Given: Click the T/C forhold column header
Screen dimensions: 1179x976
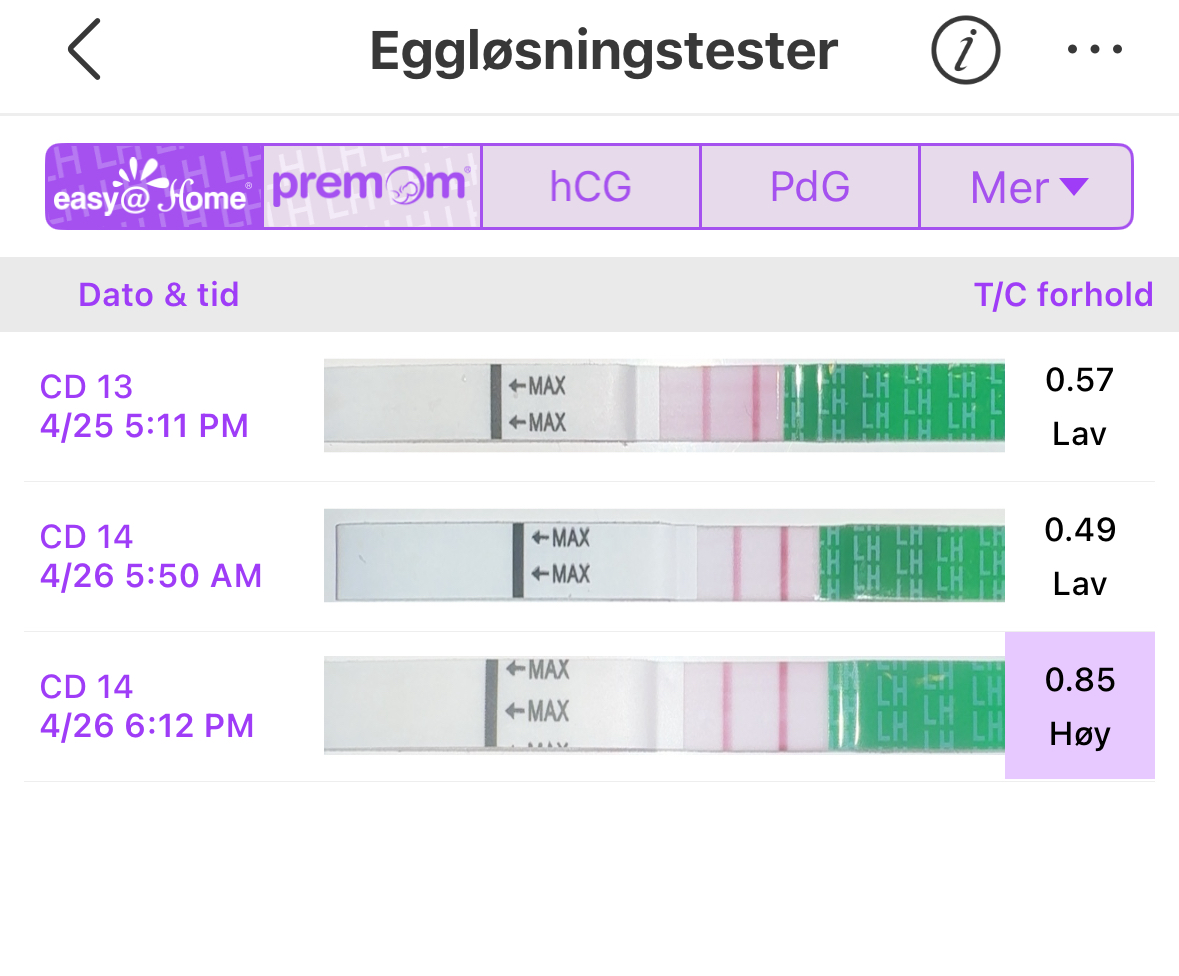Looking at the screenshot, I should point(1063,295).
